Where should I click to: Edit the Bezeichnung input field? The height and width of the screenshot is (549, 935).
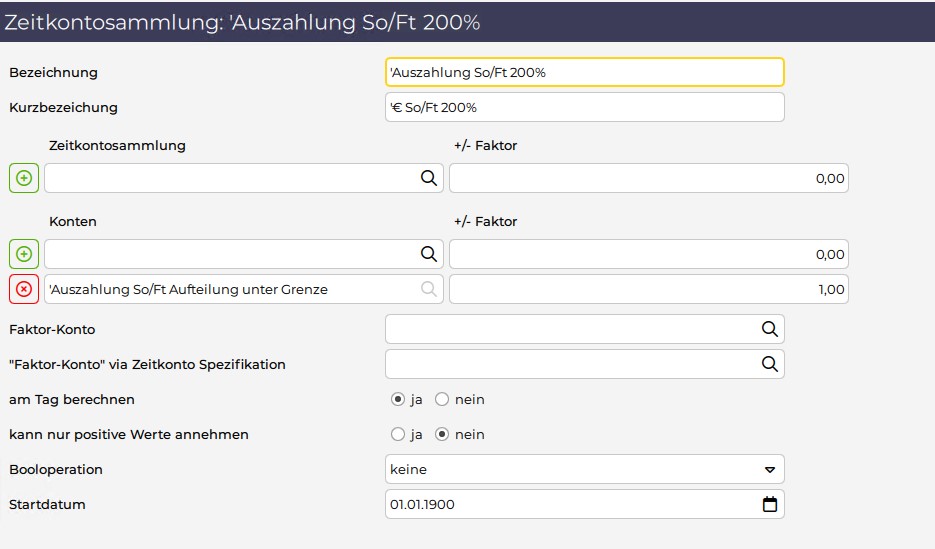click(584, 72)
